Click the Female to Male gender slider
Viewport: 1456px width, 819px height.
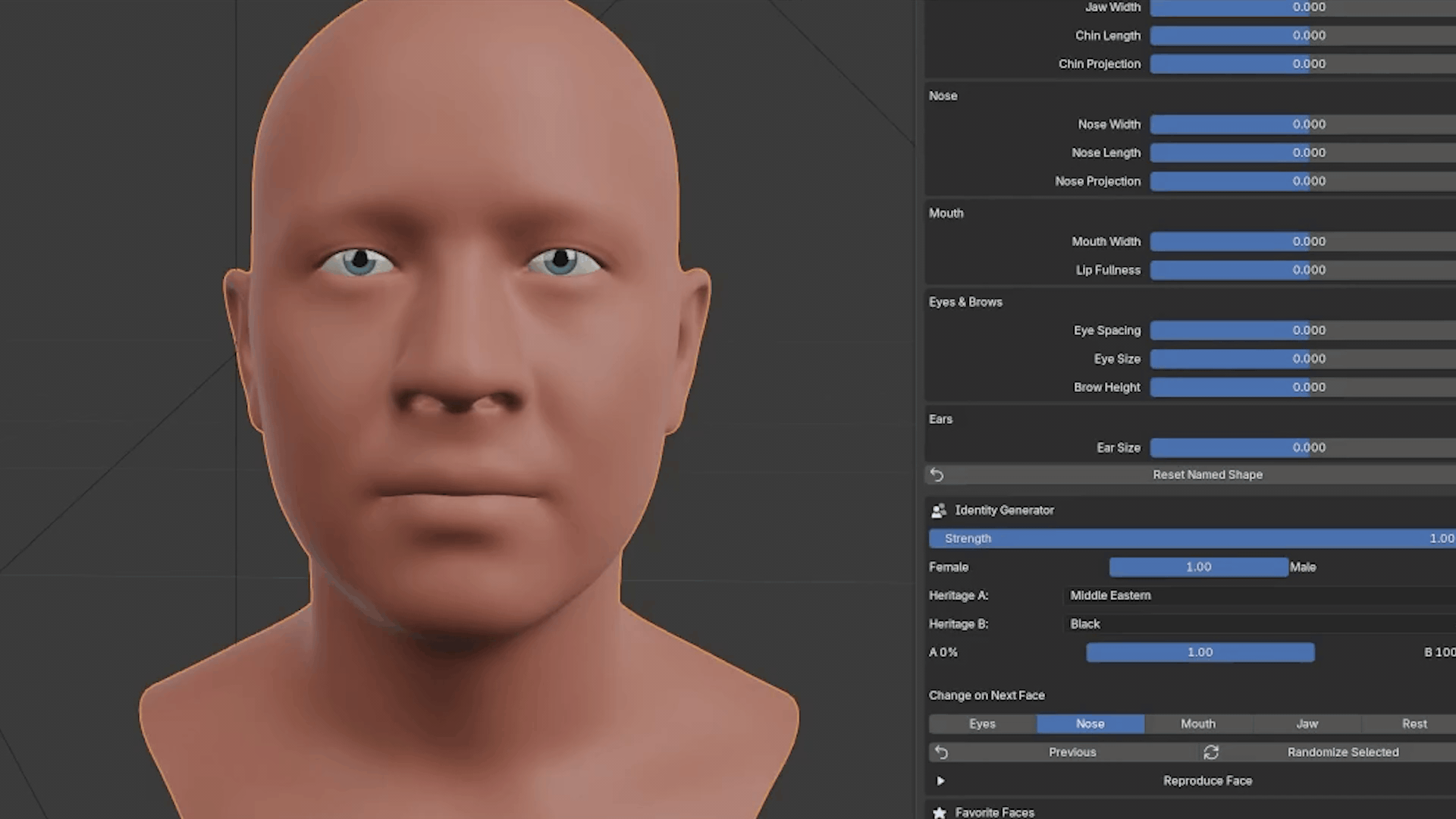pos(1198,567)
